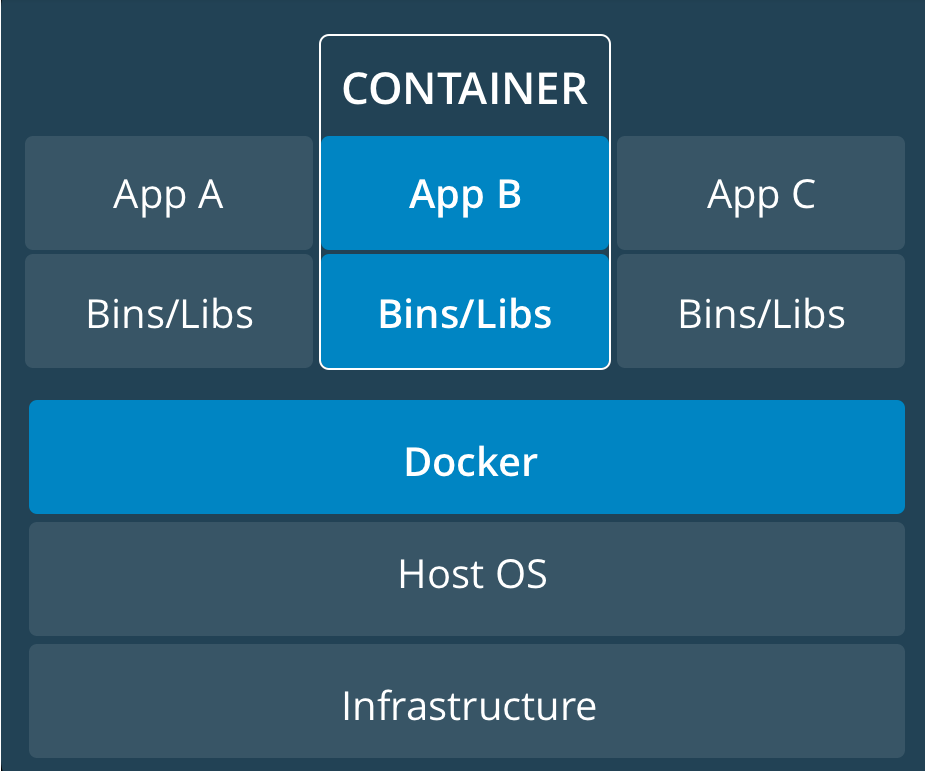Click the white-outlined CONTAINER title
Viewport: 925px width, 771px height.
465,89
